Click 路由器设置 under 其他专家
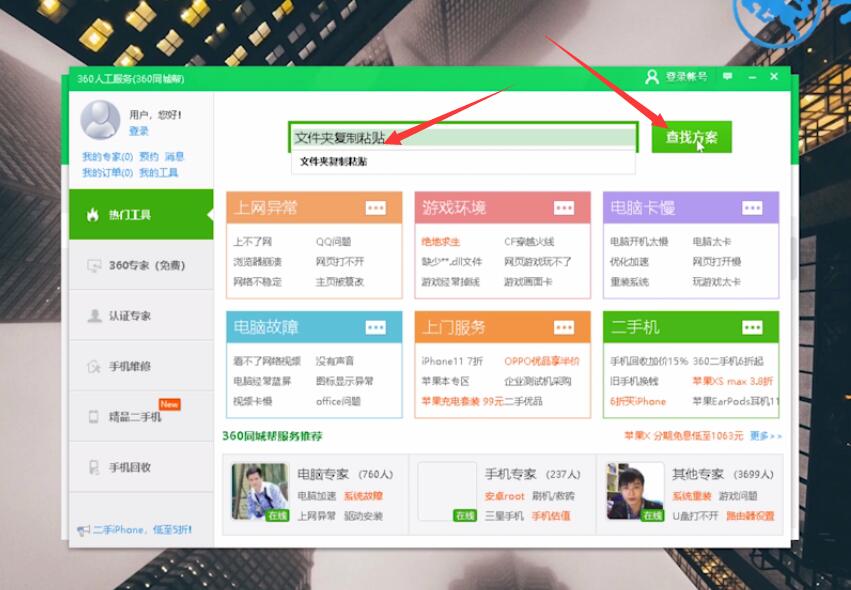Screen dimensions: 851x590 coord(750,516)
